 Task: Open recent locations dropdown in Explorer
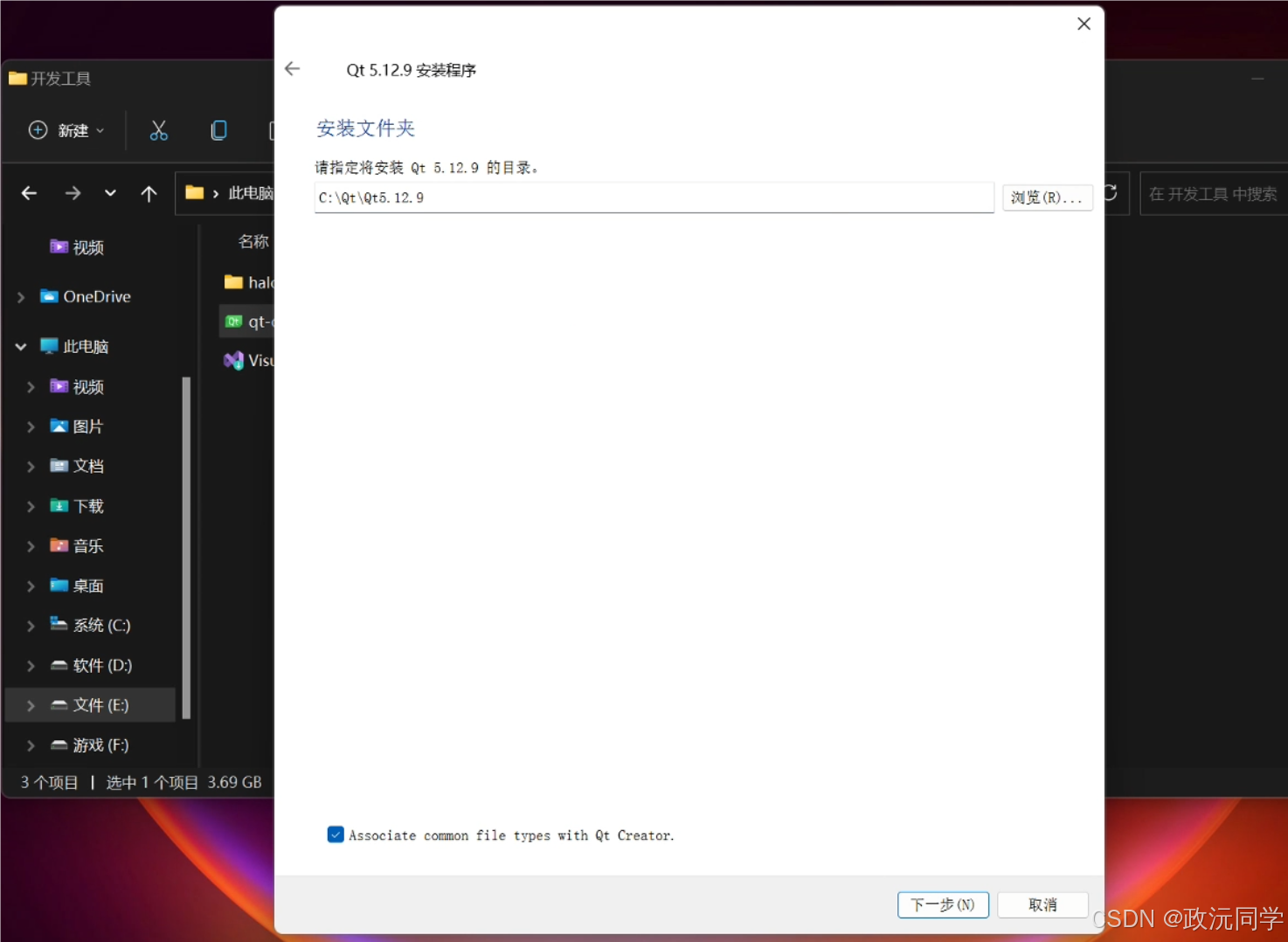(x=110, y=193)
